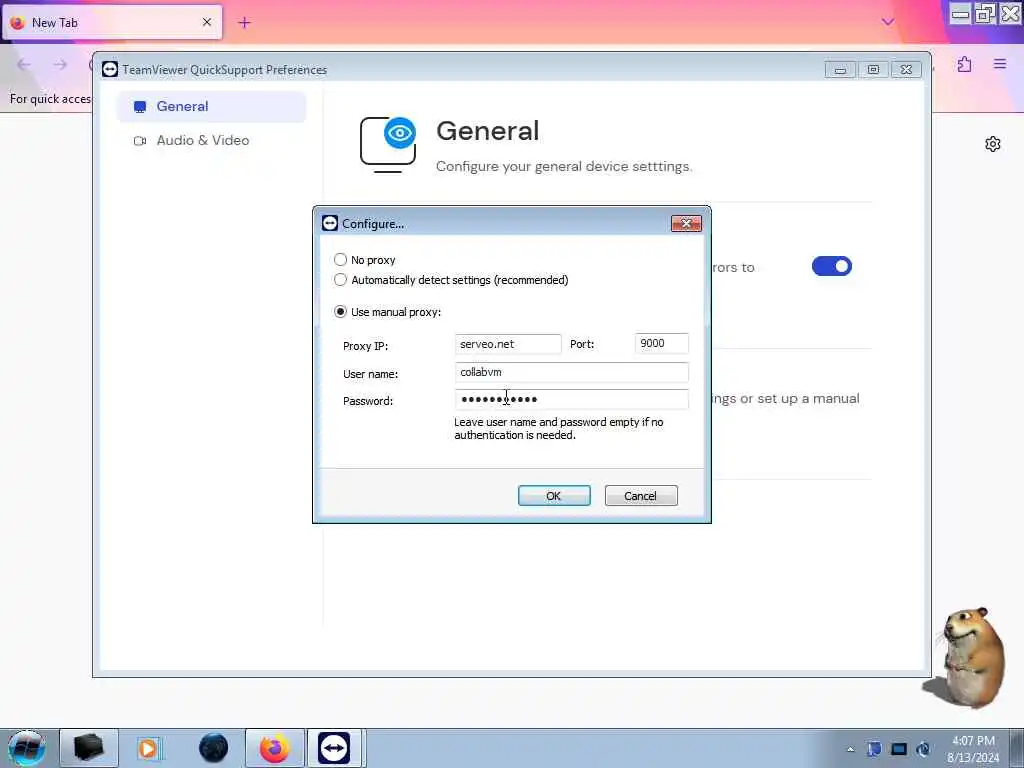Confirm proxy settings with OK
The width and height of the screenshot is (1024, 768).
[554, 496]
